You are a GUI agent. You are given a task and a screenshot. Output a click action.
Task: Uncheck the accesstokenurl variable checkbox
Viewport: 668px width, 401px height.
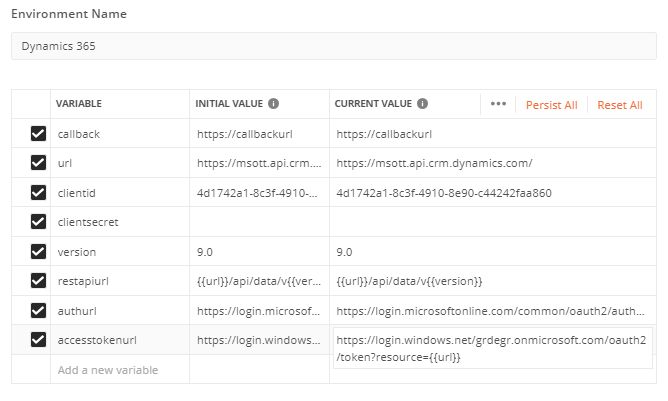click(x=38, y=340)
